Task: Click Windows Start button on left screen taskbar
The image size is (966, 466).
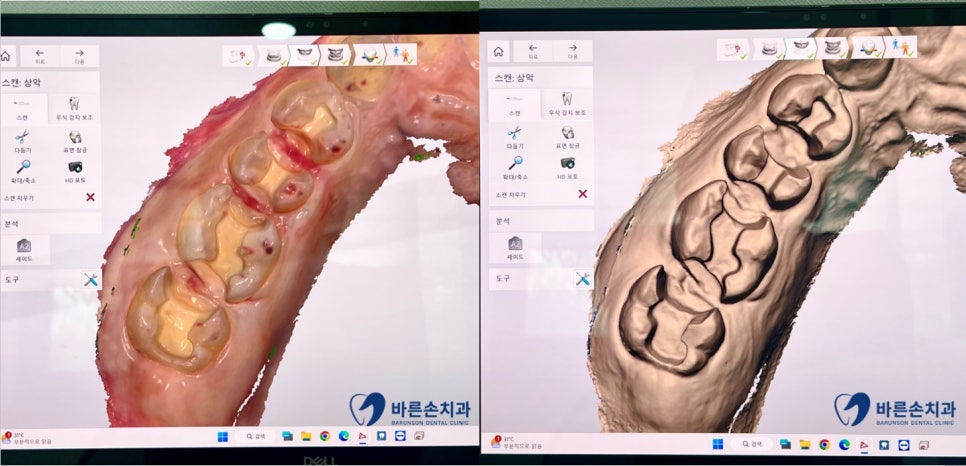Action: pos(222,436)
